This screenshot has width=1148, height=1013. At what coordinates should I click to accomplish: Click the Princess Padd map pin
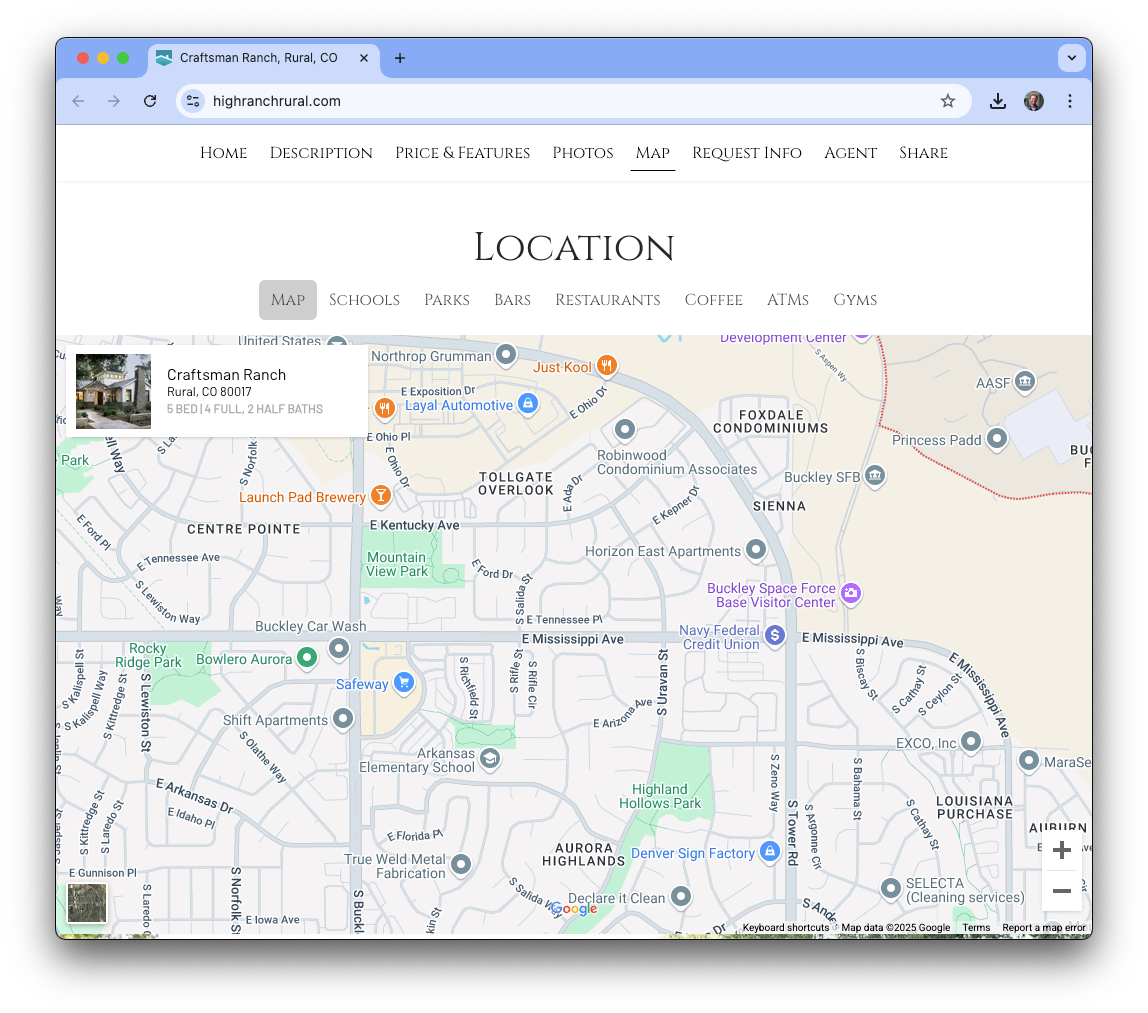click(997, 438)
